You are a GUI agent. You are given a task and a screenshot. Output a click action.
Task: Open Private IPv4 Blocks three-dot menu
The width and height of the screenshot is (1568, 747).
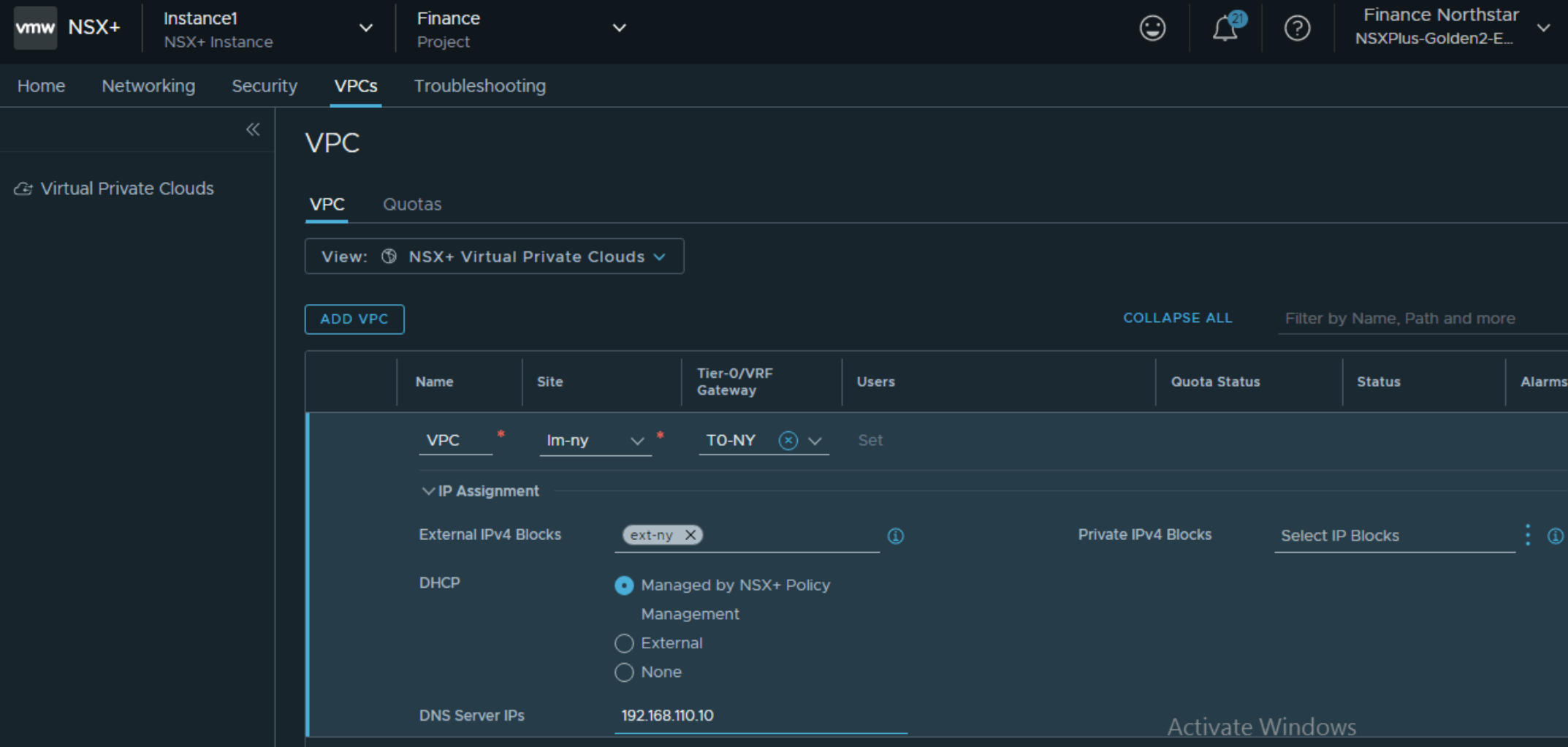point(1527,535)
